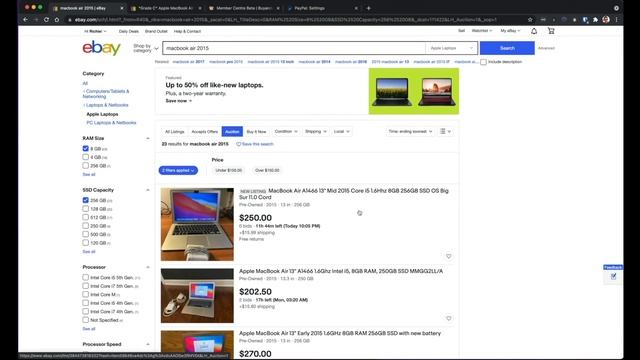
Task: Go back with the browser back arrow
Action: [x=26, y=20]
